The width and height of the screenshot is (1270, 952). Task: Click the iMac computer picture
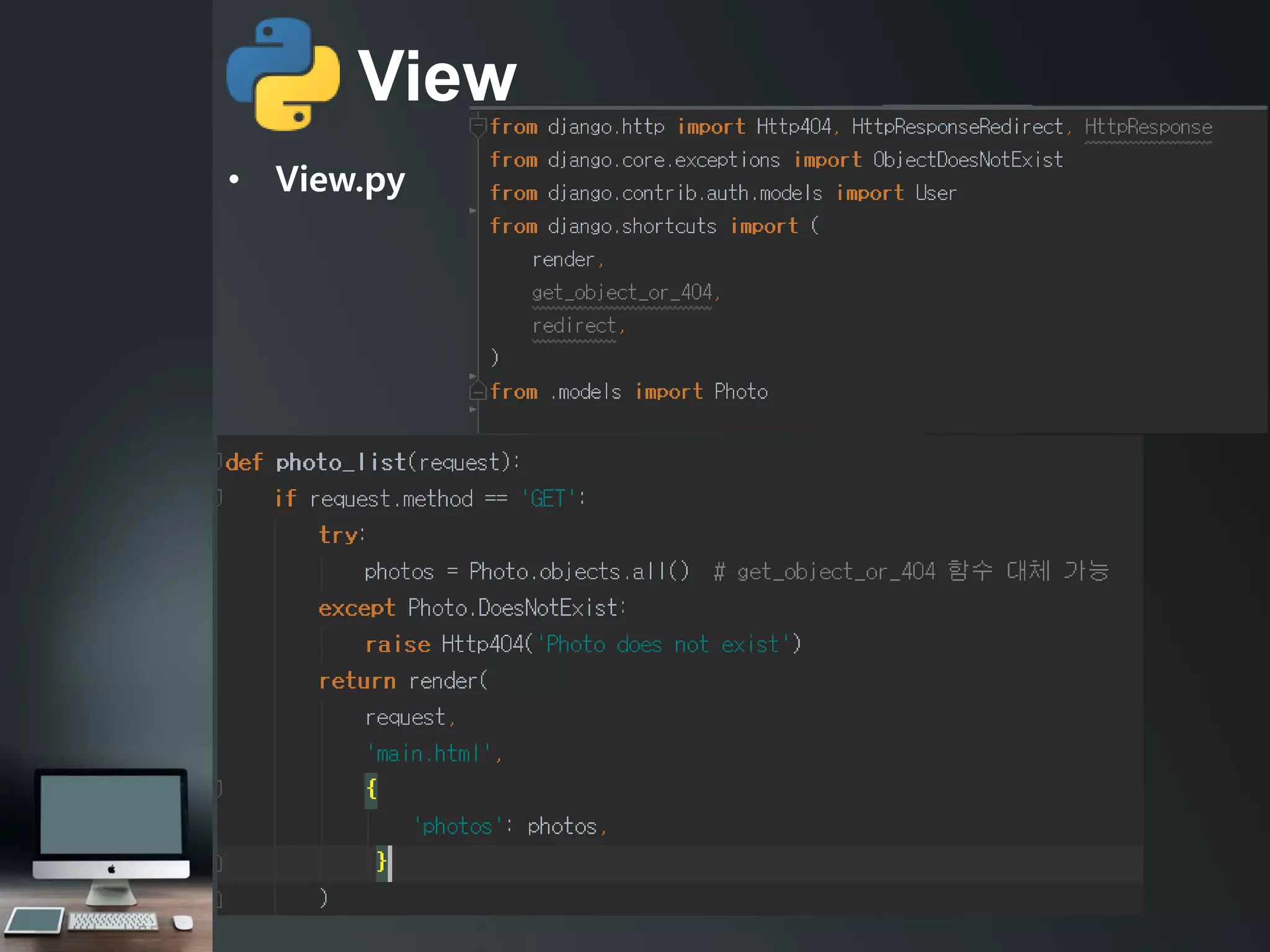[111, 837]
